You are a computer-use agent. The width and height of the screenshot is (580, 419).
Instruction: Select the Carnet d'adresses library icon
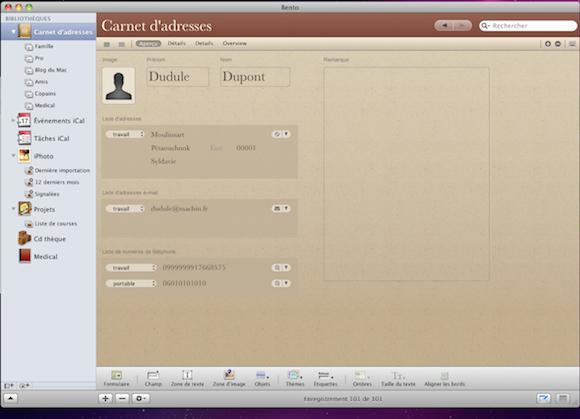click(x=24, y=31)
